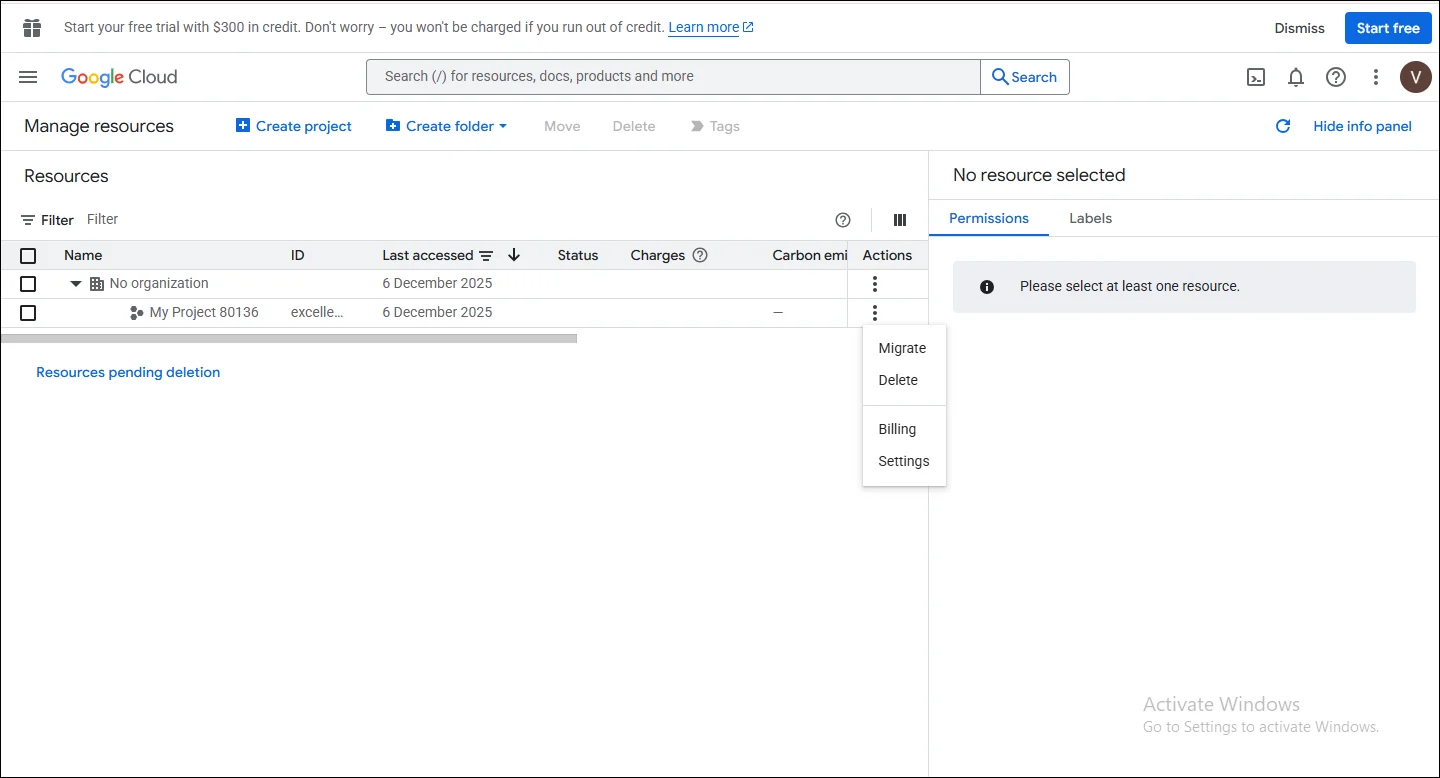
Task: Open Resources pending deletion link
Action: tap(128, 372)
